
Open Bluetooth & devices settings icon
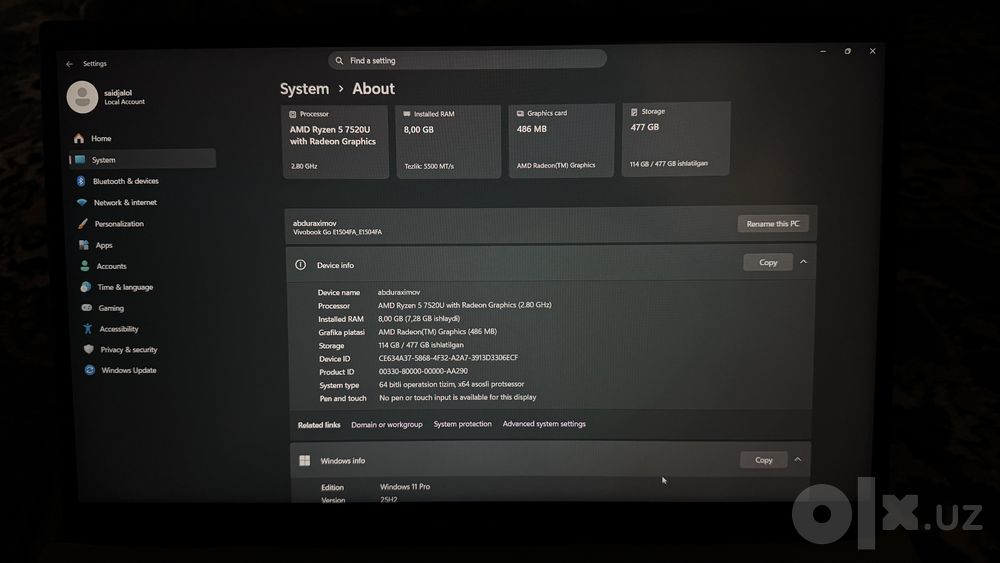81,181
